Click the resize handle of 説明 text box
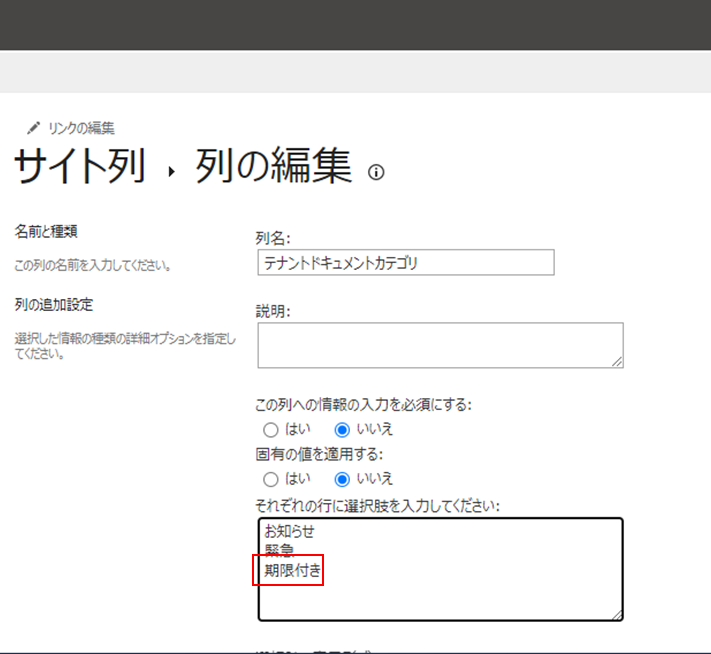 click(x=617, y=362)
